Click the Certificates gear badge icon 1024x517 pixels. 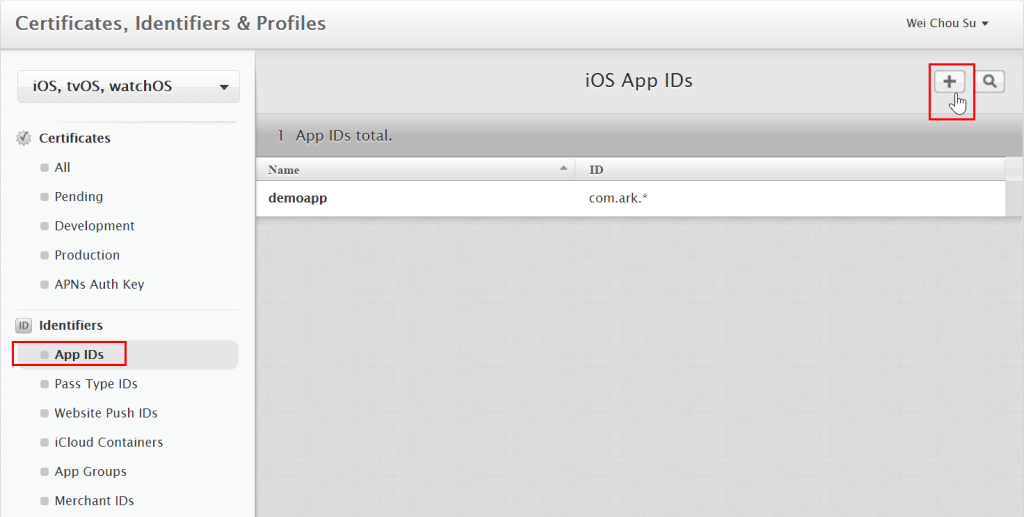[x=24, y=138]
